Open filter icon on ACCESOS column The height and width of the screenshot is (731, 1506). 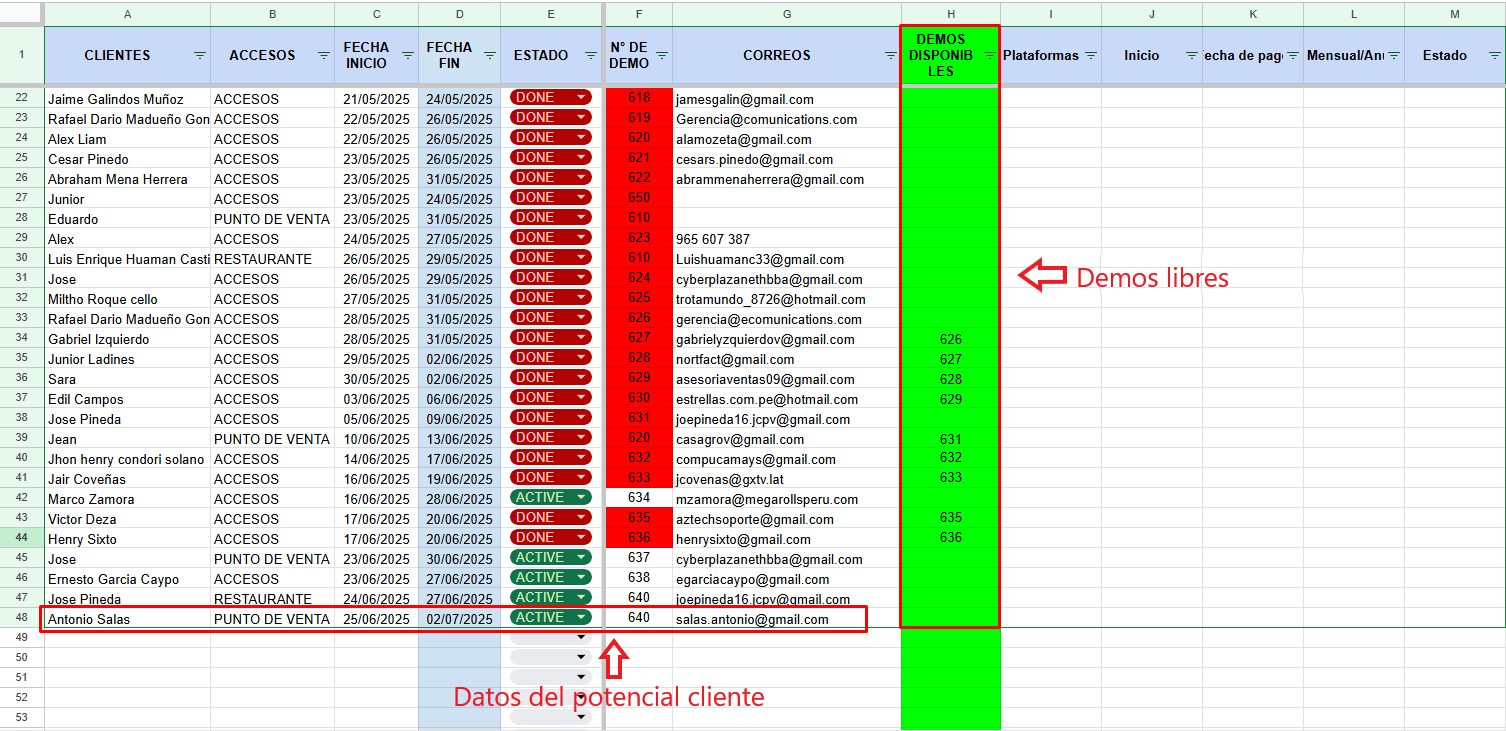tap(324, 56)
